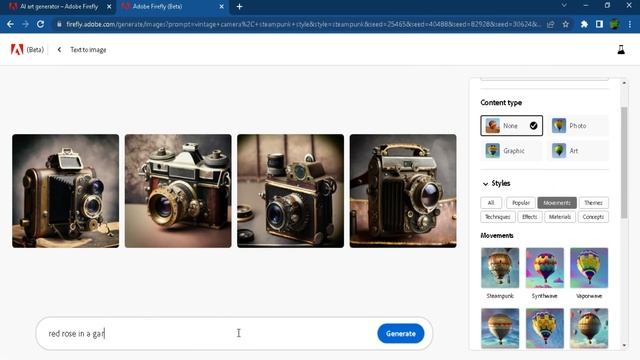Select the Themes styles filter
The width and height of the screenshot is (640, 360).
pyautogui.click(x=593, y=203)
